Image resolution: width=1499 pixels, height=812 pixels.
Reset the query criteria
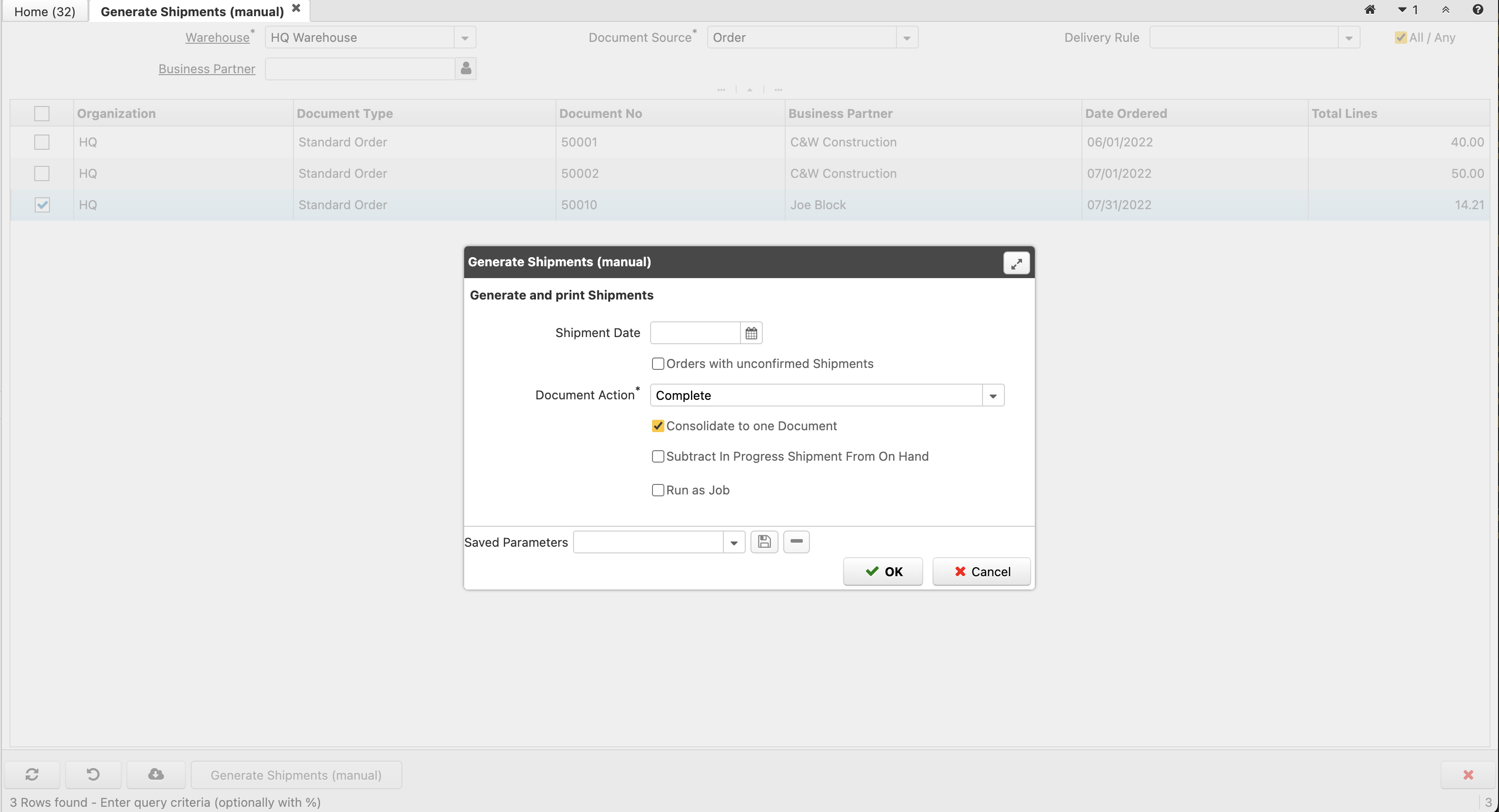click(x=93, y=774)
